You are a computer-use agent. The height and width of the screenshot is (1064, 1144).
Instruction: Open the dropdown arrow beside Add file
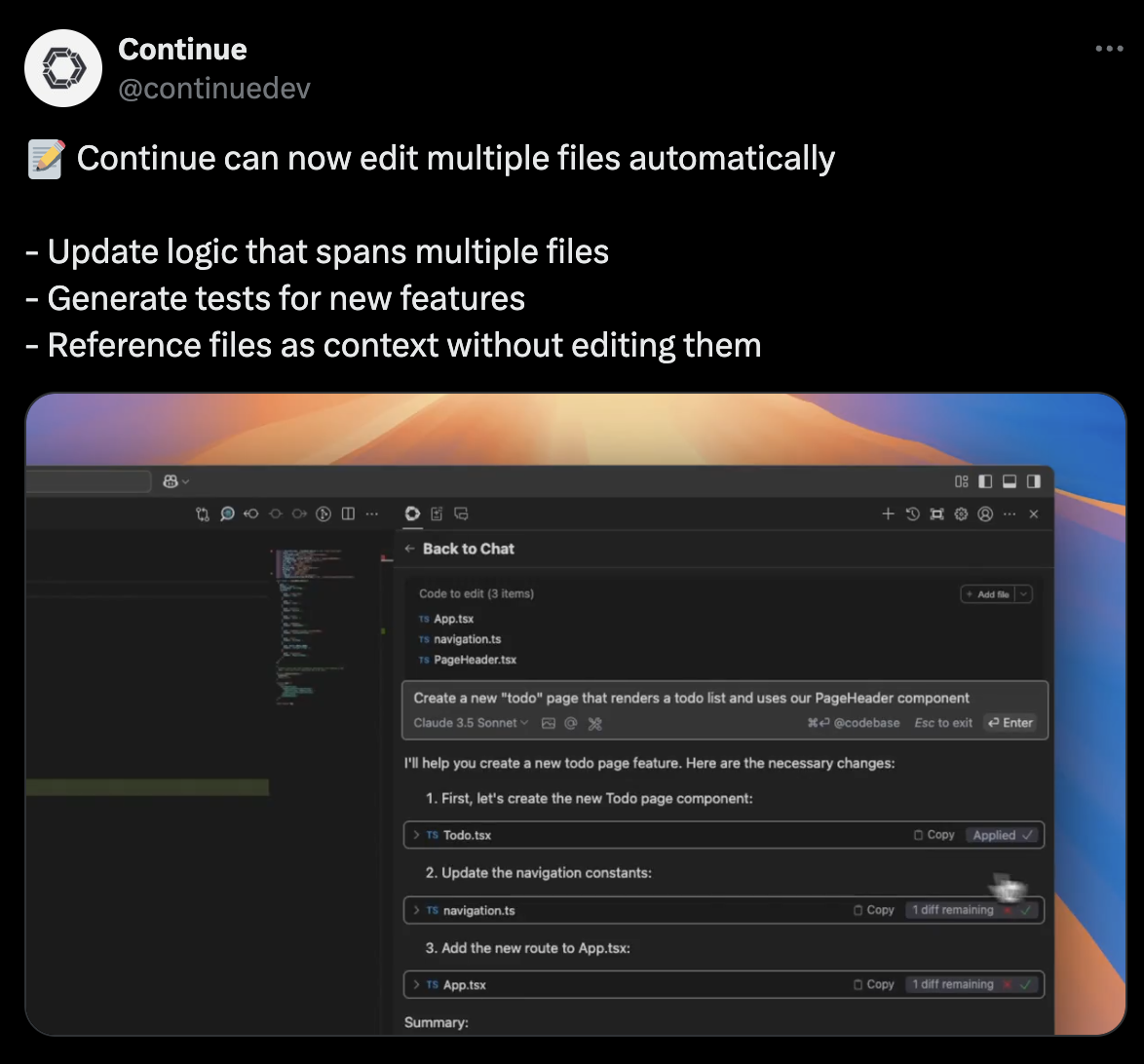(x=1023, y=594)
